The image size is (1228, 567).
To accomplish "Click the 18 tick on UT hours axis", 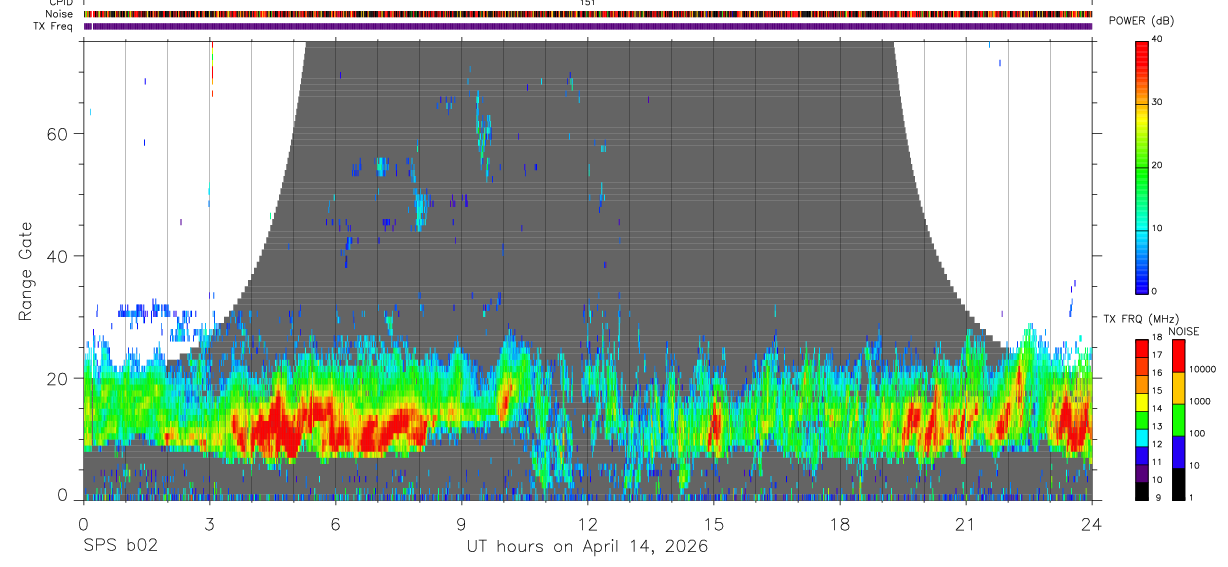I will click(839, 523).
